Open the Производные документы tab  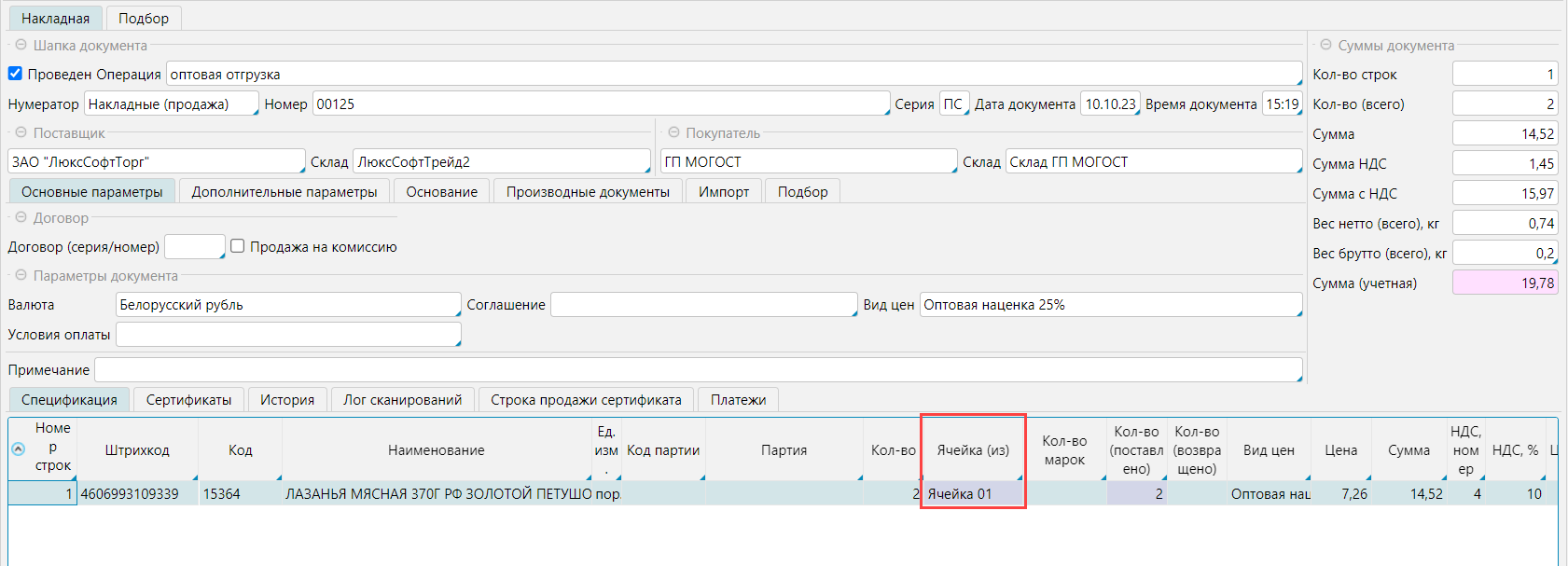tap(588, 191)
